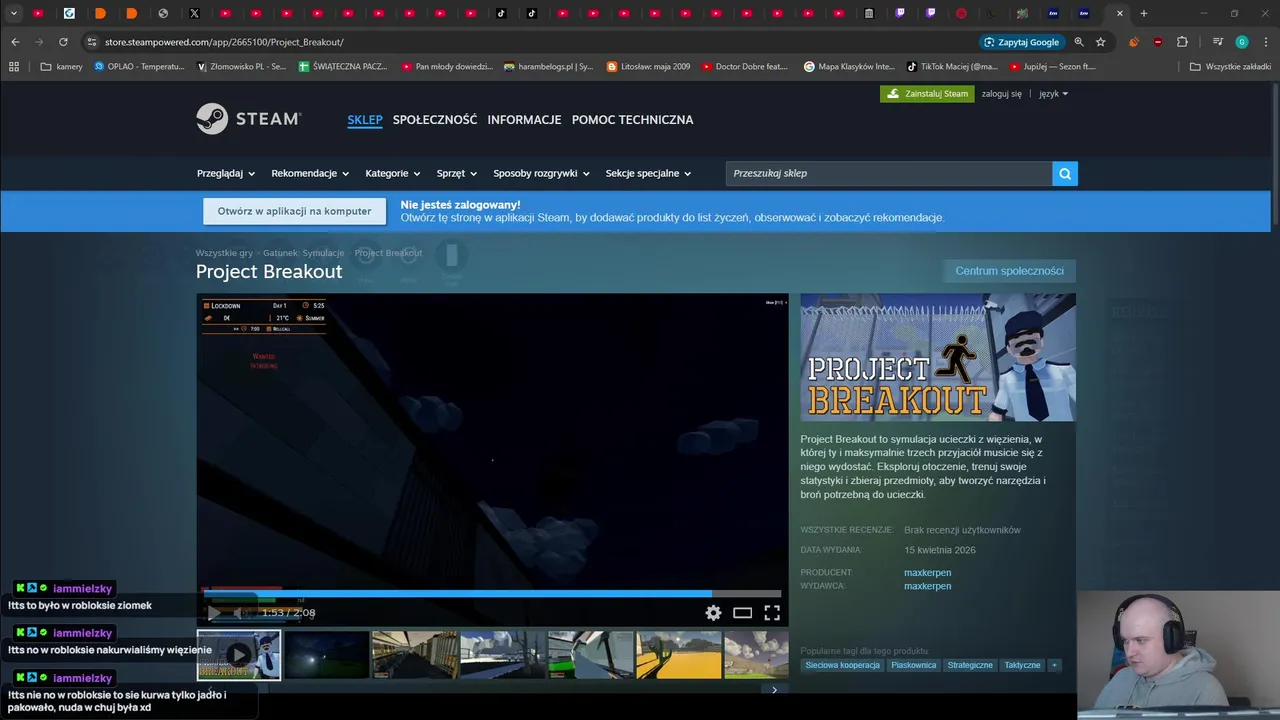Screen dimensions: 1280x720
Task: Open the apps grid icon in bookmarks bar
Action: click(14, 67)
